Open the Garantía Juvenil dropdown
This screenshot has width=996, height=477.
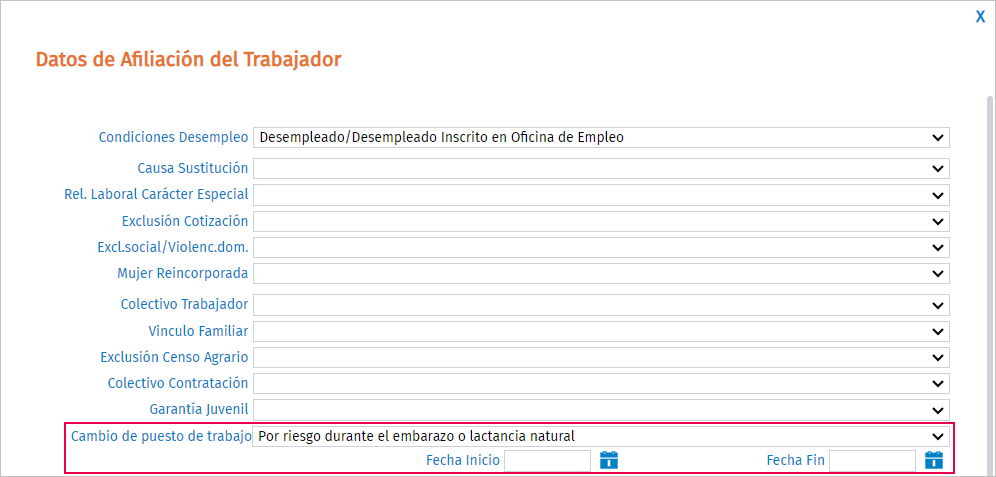pos(601,410)
